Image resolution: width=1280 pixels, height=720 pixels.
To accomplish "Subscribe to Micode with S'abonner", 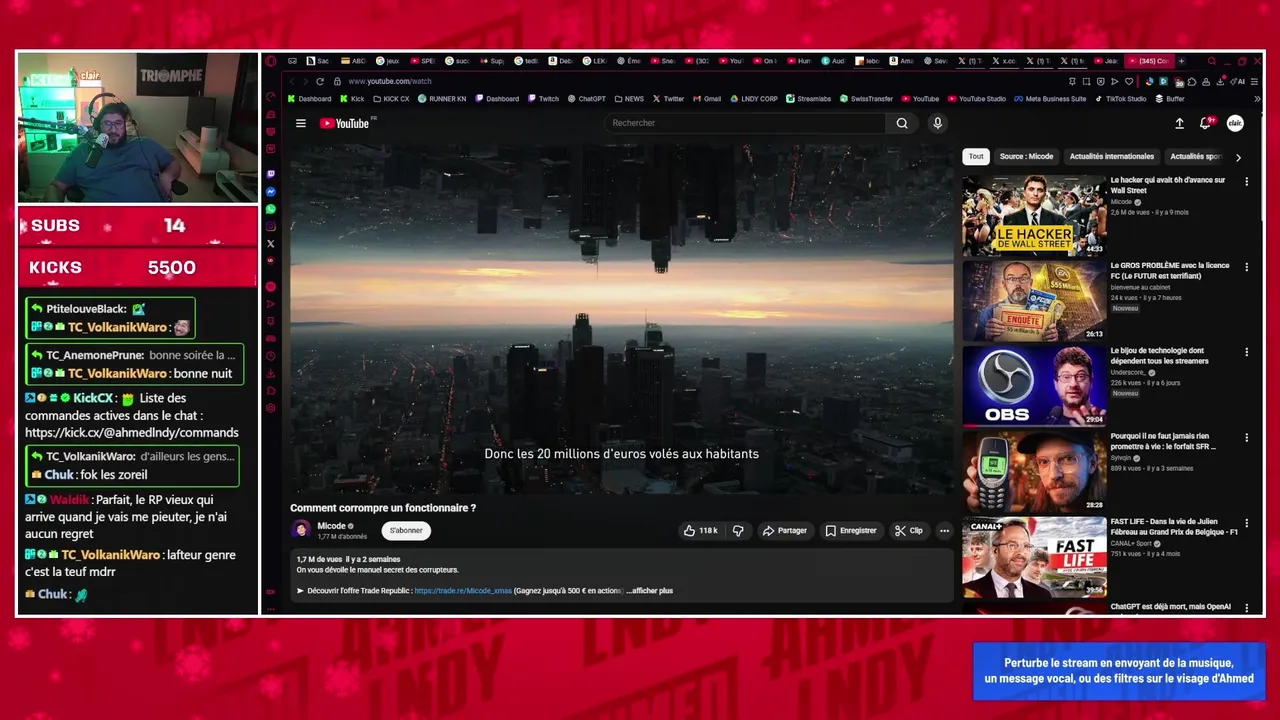I will [406, 530].
